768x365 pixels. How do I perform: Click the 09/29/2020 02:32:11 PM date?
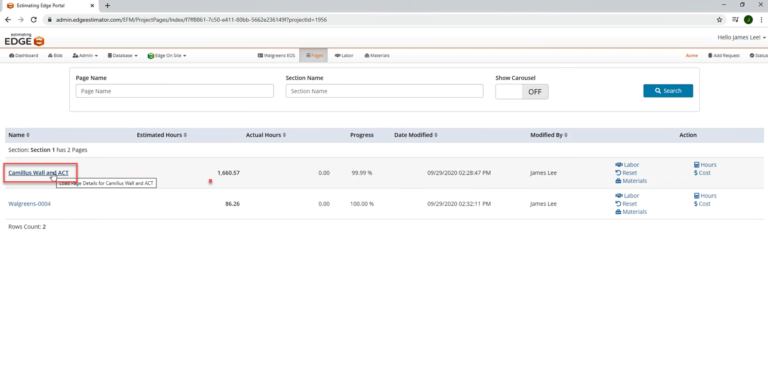[x=459, y=204]
